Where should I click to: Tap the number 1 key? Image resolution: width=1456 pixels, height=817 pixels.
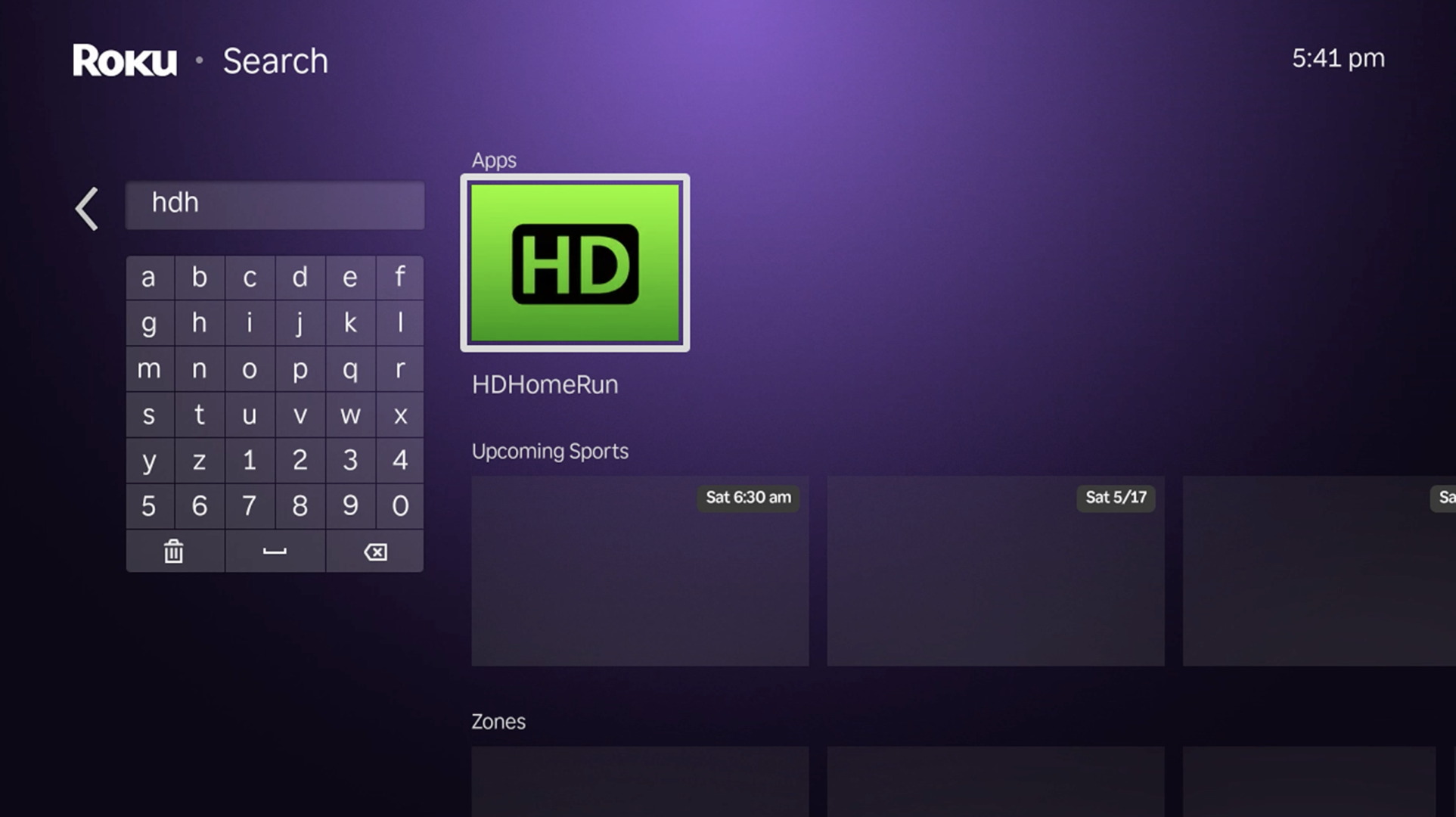[x=250, y=460]
